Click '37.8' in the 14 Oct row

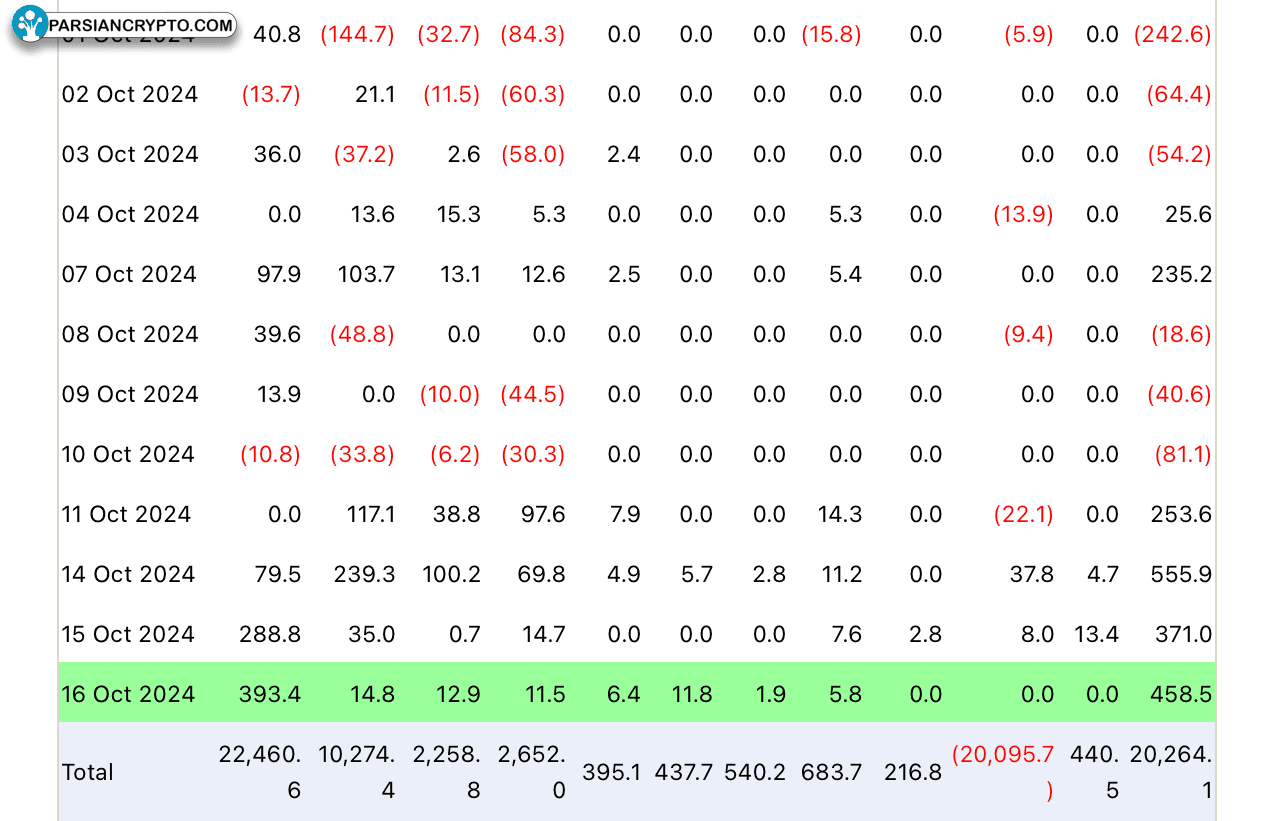[1032, 574]
